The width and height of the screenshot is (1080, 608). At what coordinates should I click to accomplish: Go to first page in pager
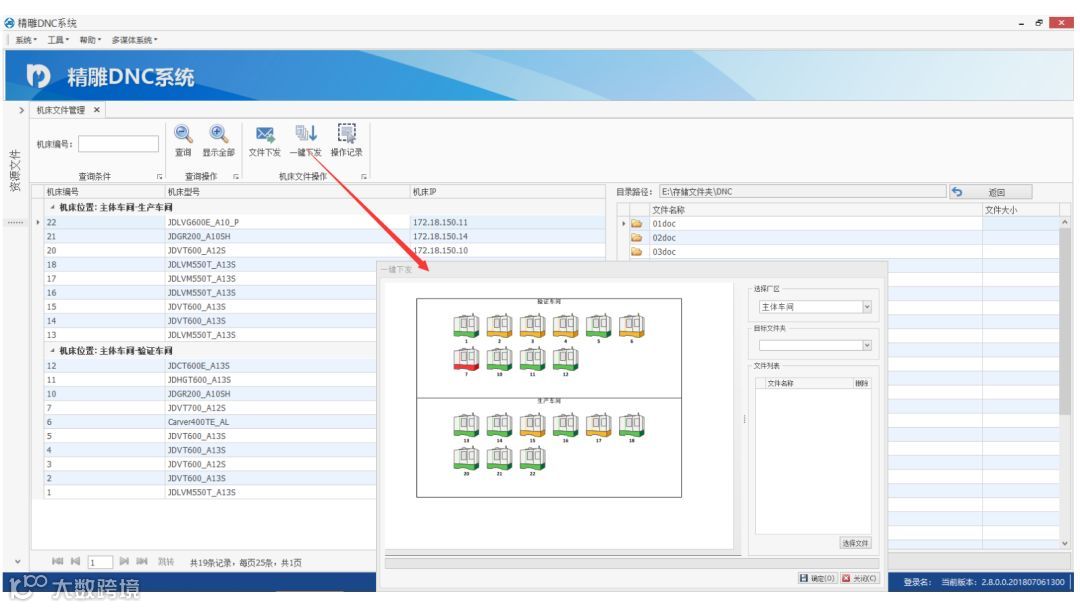point(58,562)
